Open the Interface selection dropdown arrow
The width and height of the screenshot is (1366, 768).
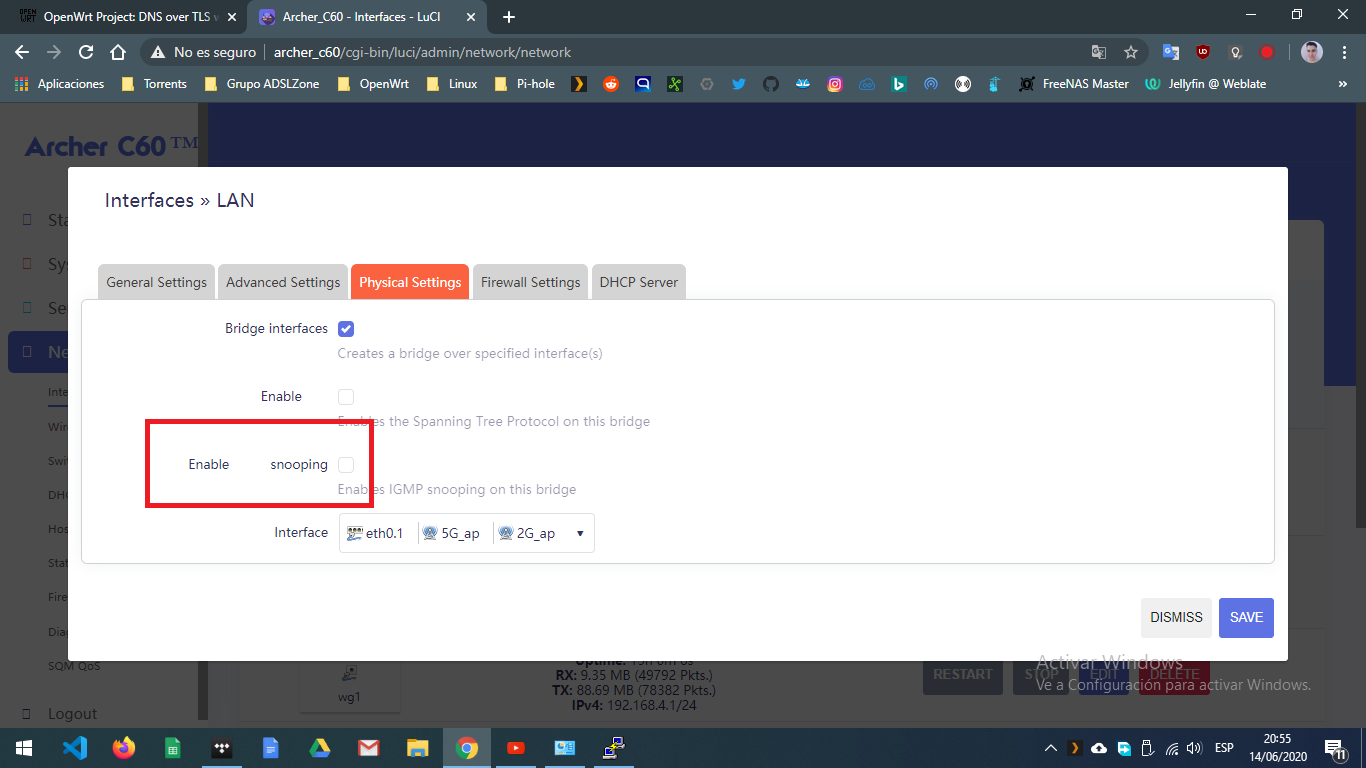tap(579, 533)
